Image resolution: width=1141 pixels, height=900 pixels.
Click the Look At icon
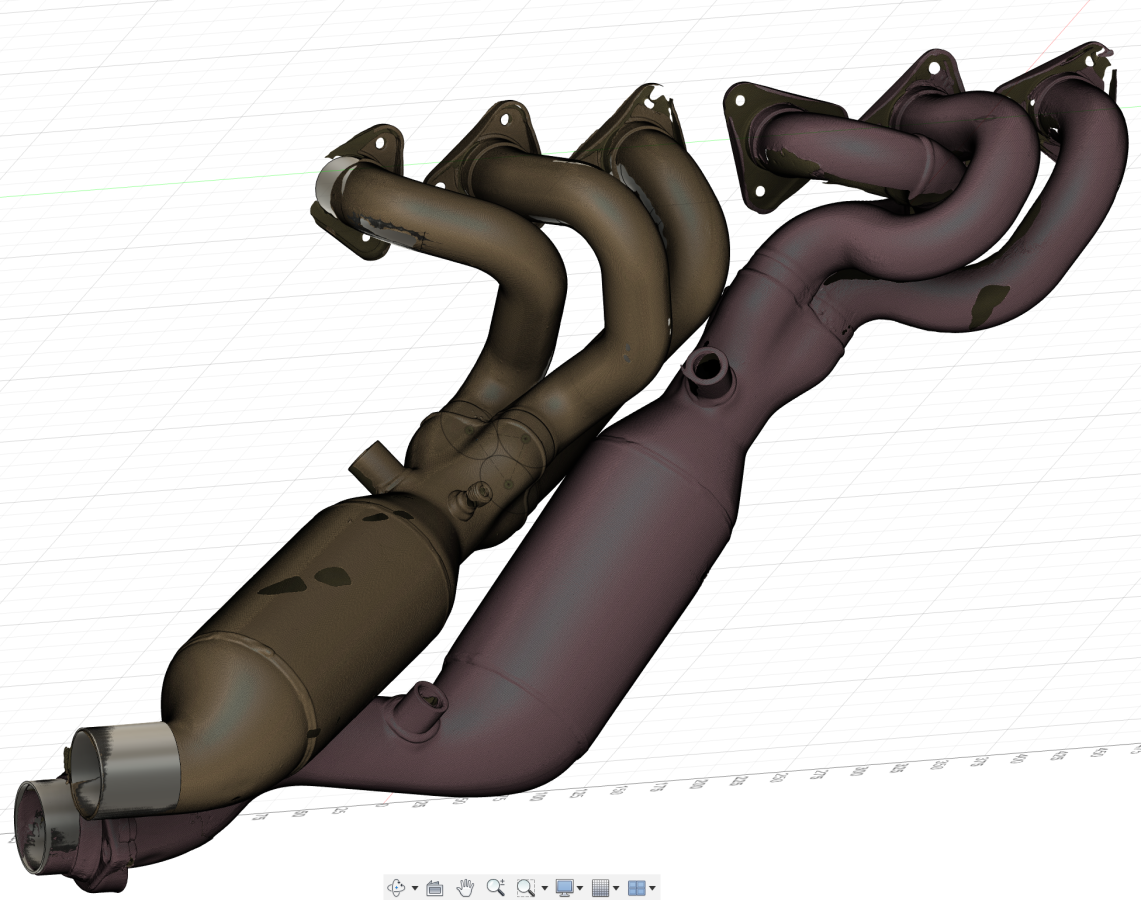[435, 887]
